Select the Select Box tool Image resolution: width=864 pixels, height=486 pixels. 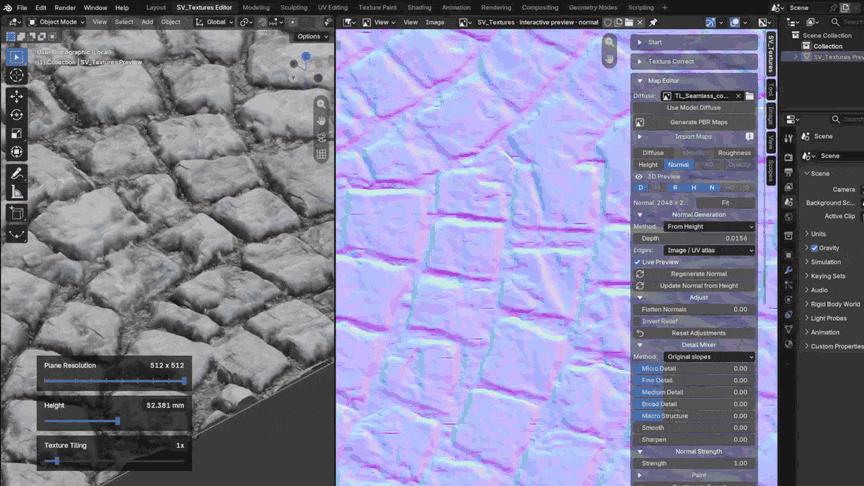pyautogui.click(x=17, y=57)
